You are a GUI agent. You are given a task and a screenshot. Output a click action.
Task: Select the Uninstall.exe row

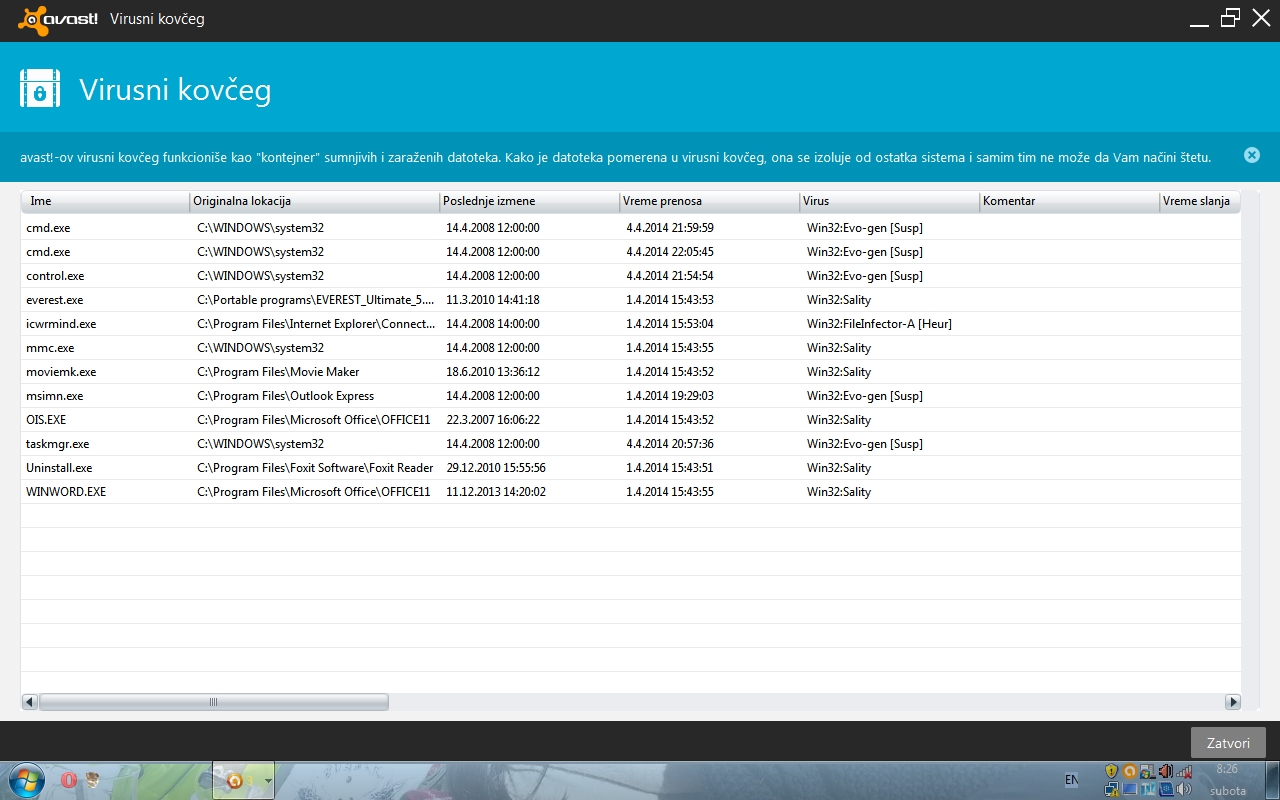pos(631,468)
